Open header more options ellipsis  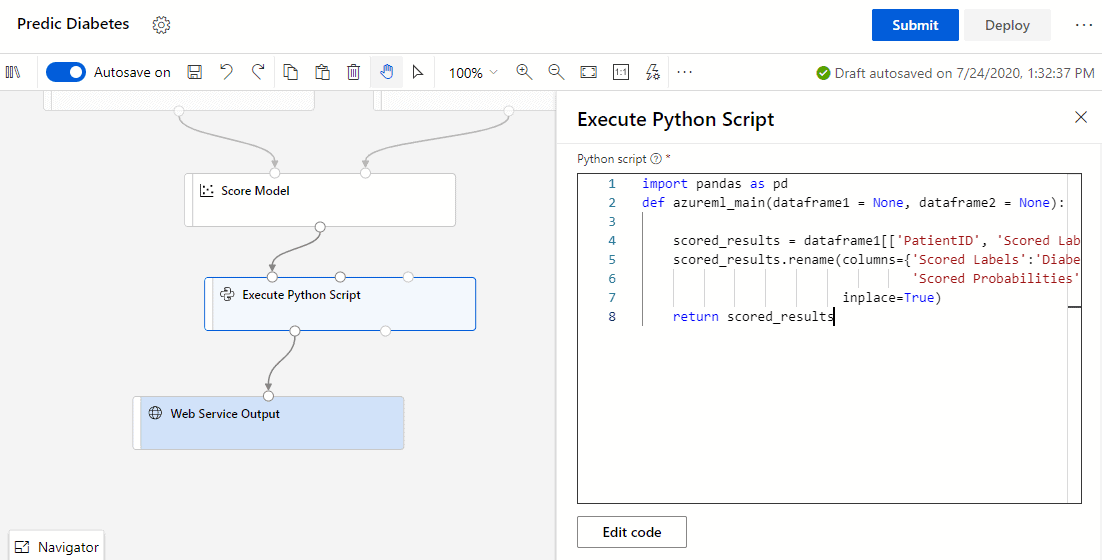pos(1084,25)
